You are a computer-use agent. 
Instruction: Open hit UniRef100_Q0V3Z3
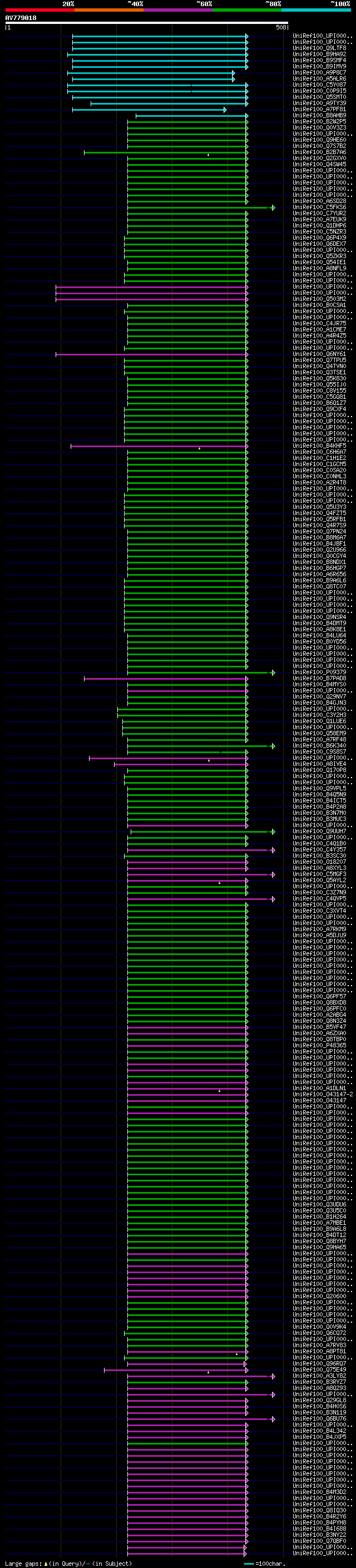[x=319, y=128]
